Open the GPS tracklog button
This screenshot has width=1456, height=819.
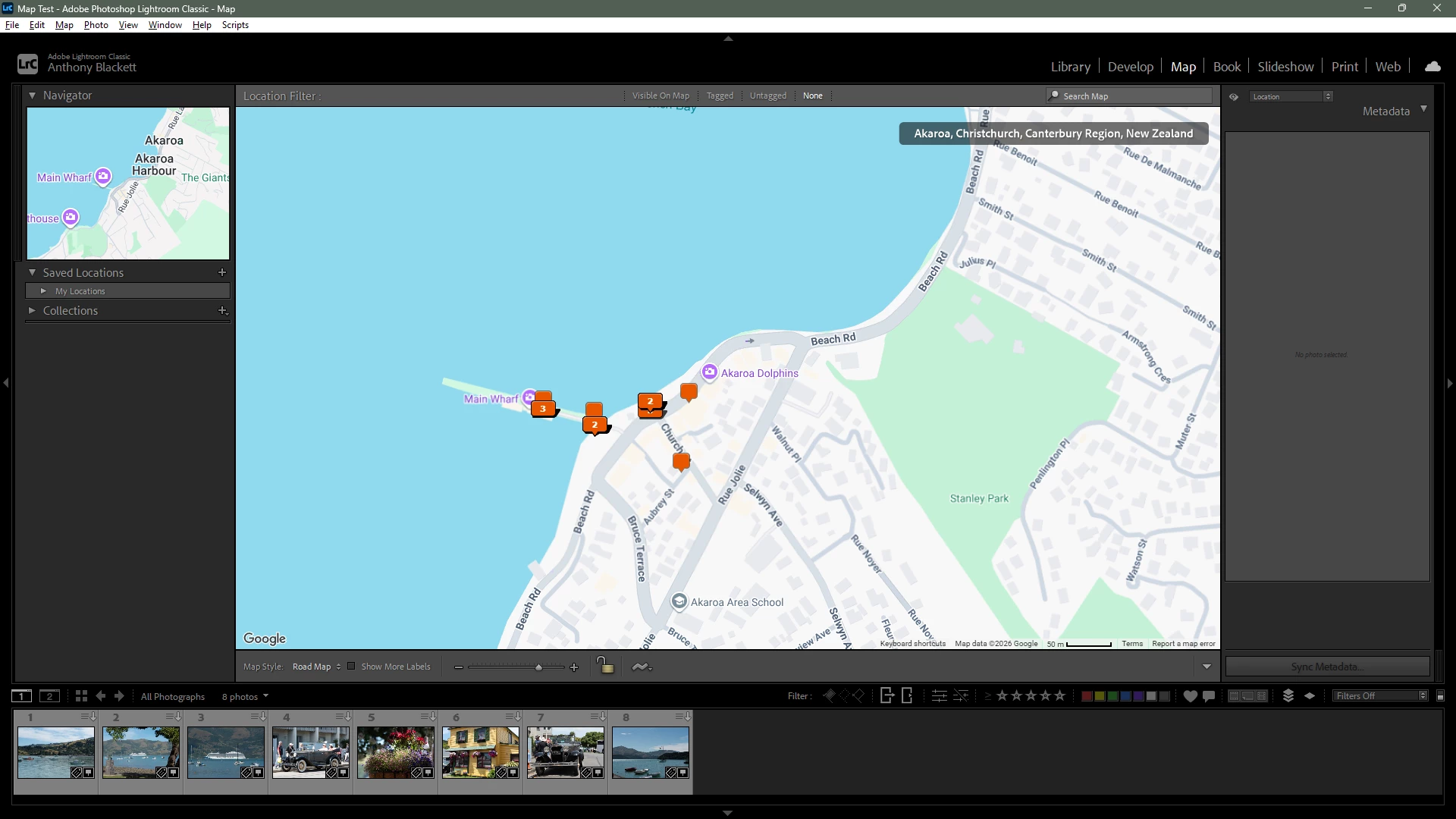point(642,667)
